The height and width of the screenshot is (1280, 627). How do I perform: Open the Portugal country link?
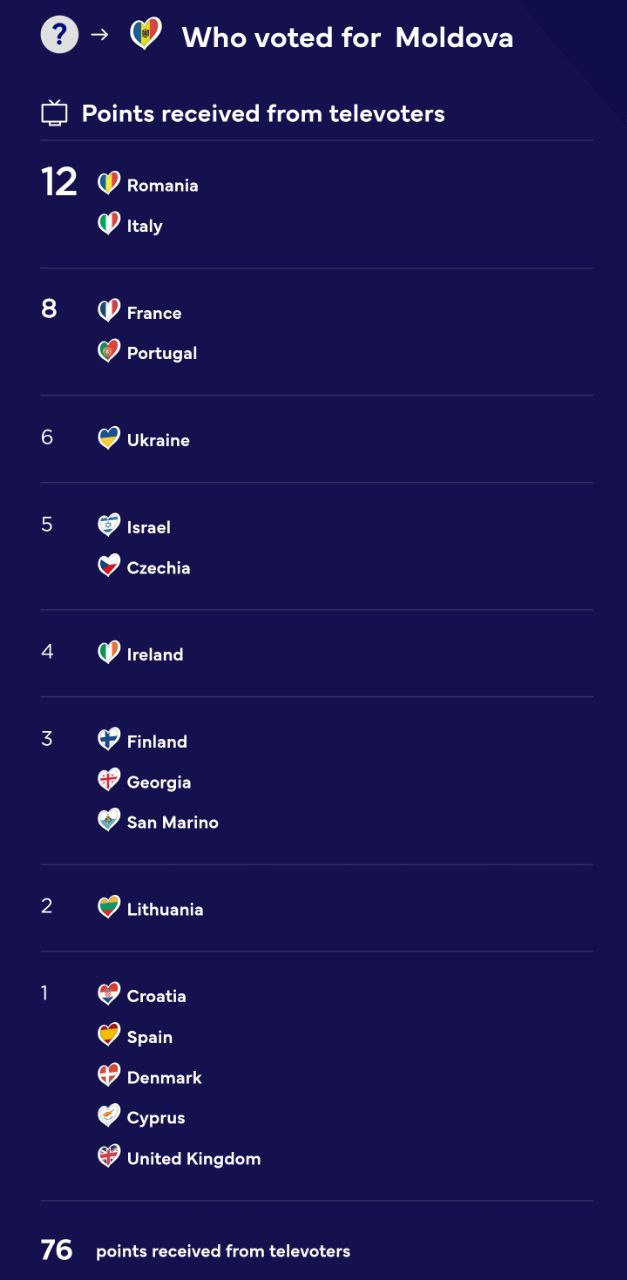coord(162,353)
